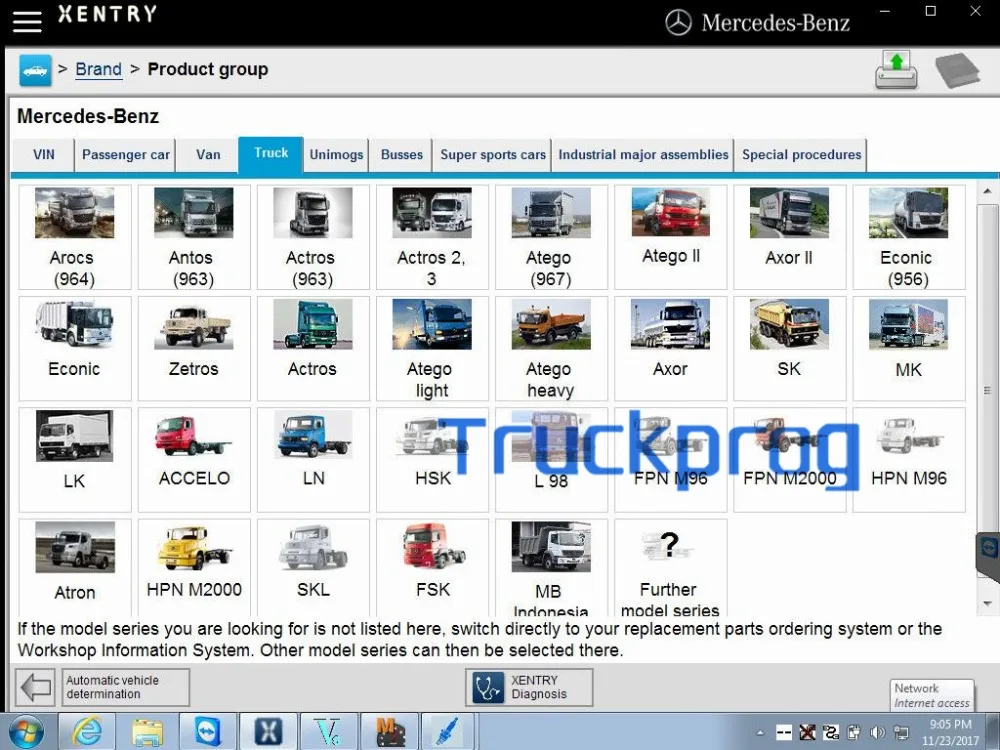Select the Truck tab
The width and height of the screenshot is (1000, 750).
click(x=271, y=154)
